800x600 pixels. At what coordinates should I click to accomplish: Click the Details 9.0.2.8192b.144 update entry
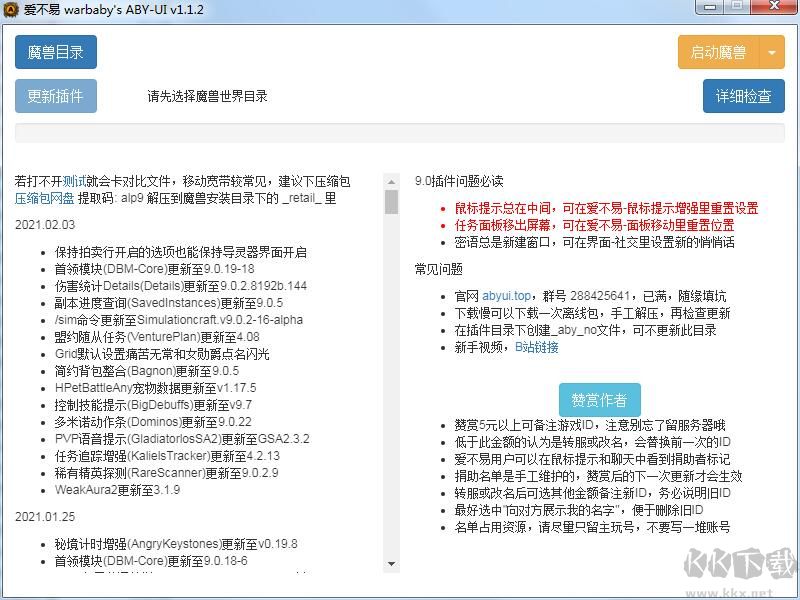tap(181, 286)
